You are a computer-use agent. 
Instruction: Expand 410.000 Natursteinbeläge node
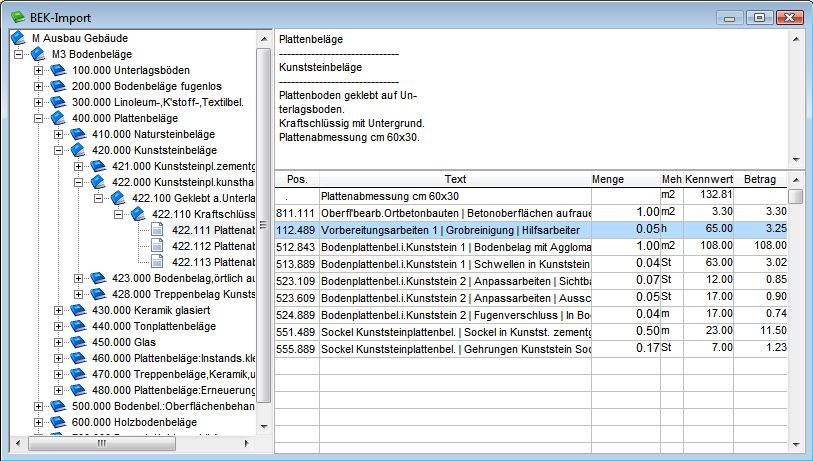click(59, 134)
